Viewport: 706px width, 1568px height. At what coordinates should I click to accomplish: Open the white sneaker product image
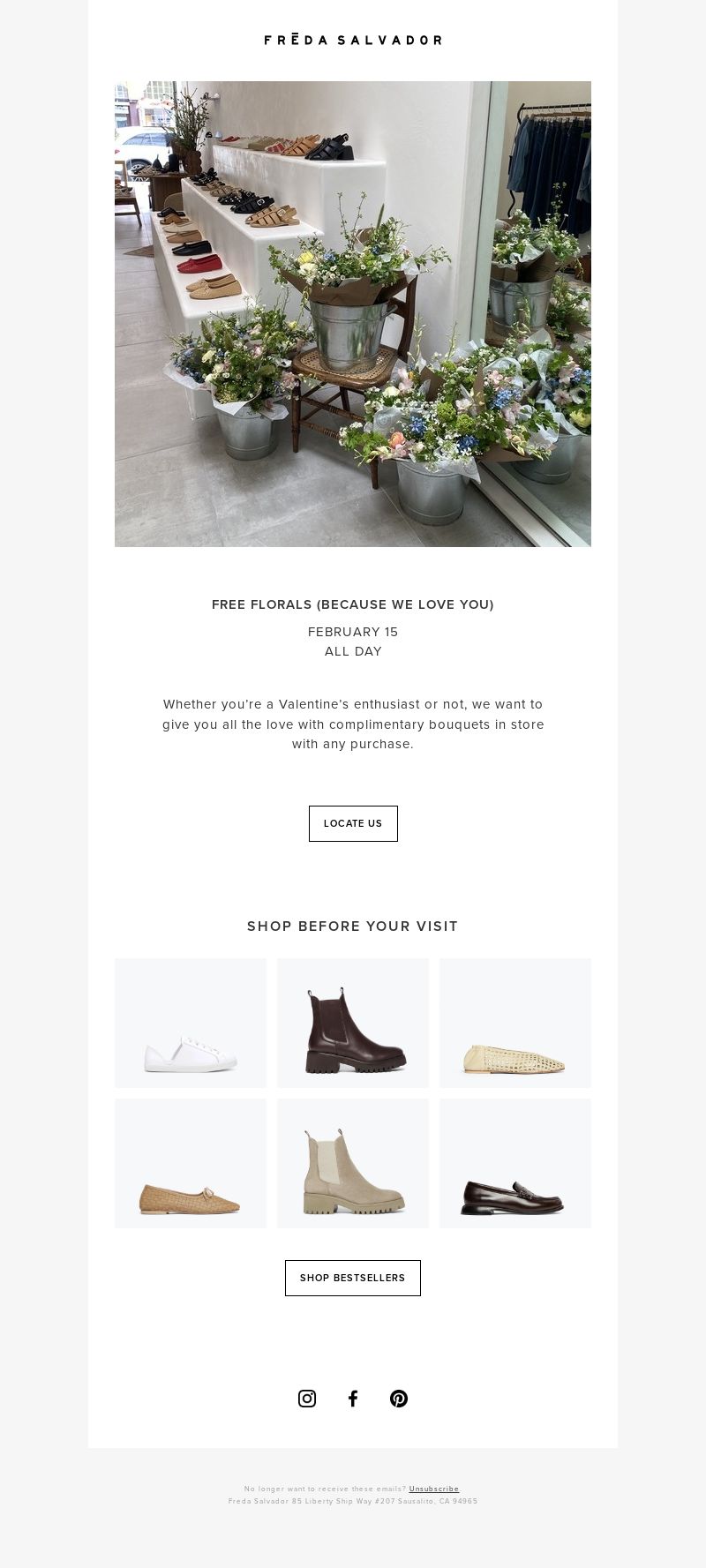pyautogui.click(x=191, y=1023)
